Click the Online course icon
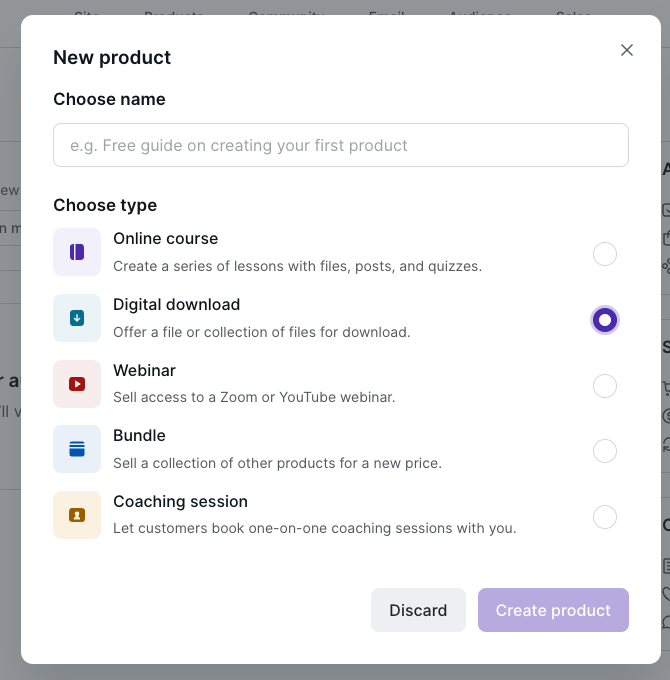The image size is (670, 680). coord(77,252)
